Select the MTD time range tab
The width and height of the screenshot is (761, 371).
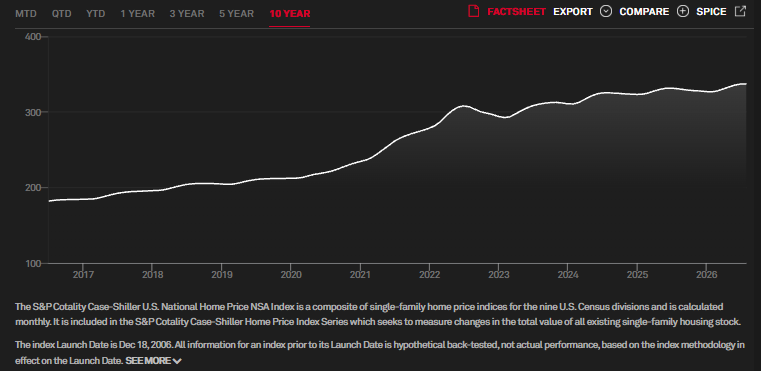(26, 14)
